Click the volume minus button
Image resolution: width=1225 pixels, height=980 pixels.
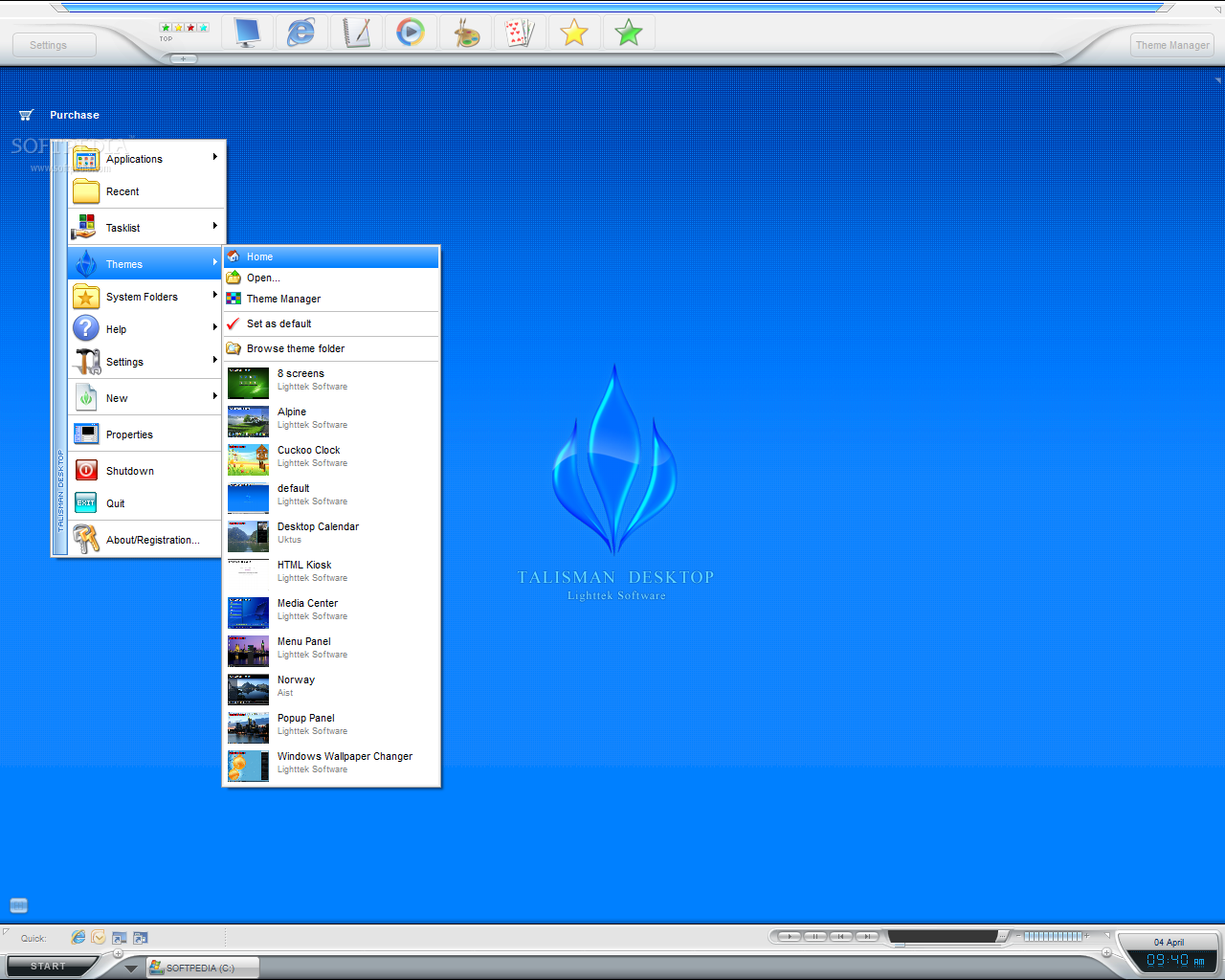(x=1018, y=936)
